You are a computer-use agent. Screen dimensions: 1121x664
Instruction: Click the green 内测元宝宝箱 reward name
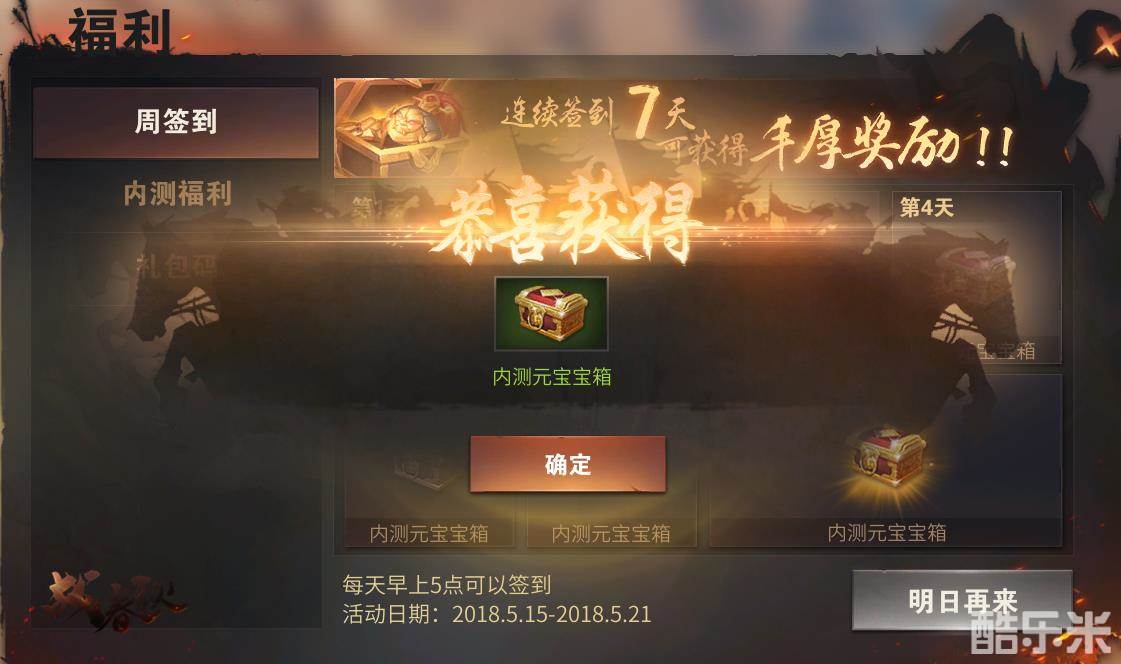(552, 377)
